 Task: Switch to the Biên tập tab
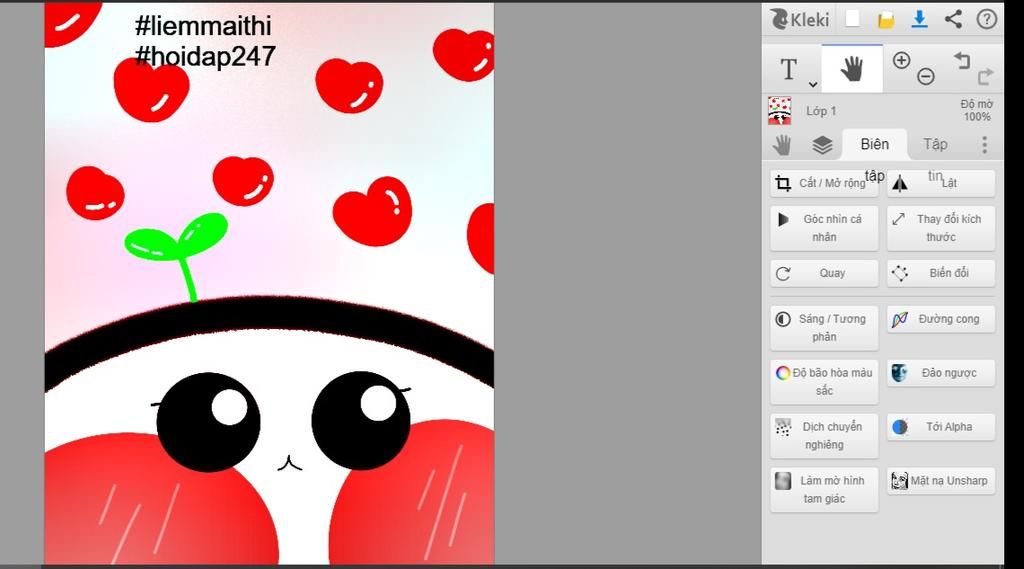tap(874, 144)
